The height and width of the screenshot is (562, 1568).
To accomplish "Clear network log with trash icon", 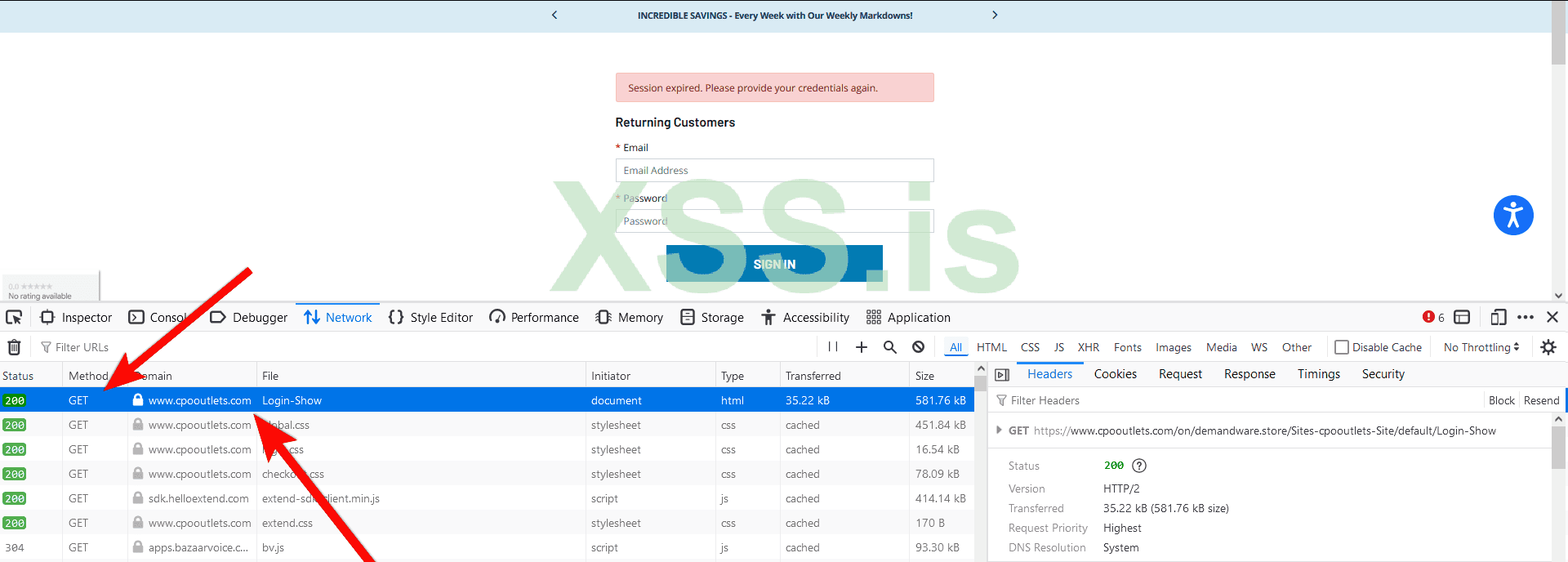I will pyautogui.click(x=14, y=347).
